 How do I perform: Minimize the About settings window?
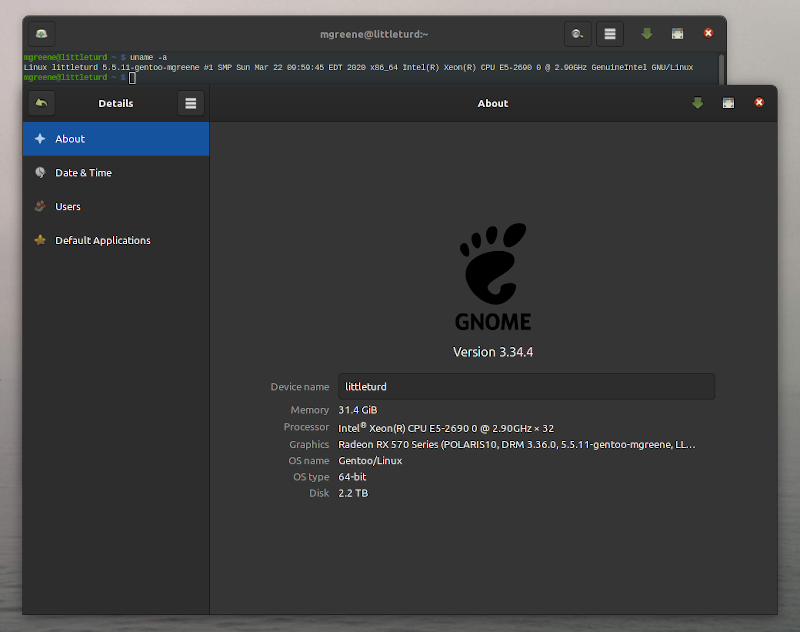[697, 103]
